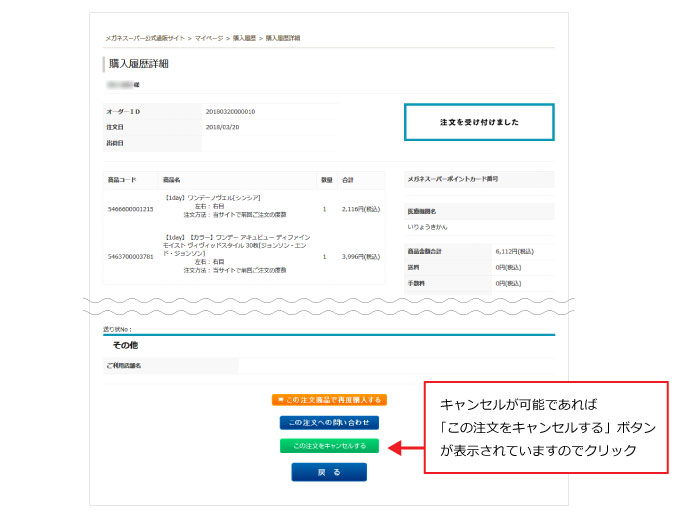This screenshot has height=515, width=686.
Task: Click price 2,116円(税込)
Action: point(361,209)
